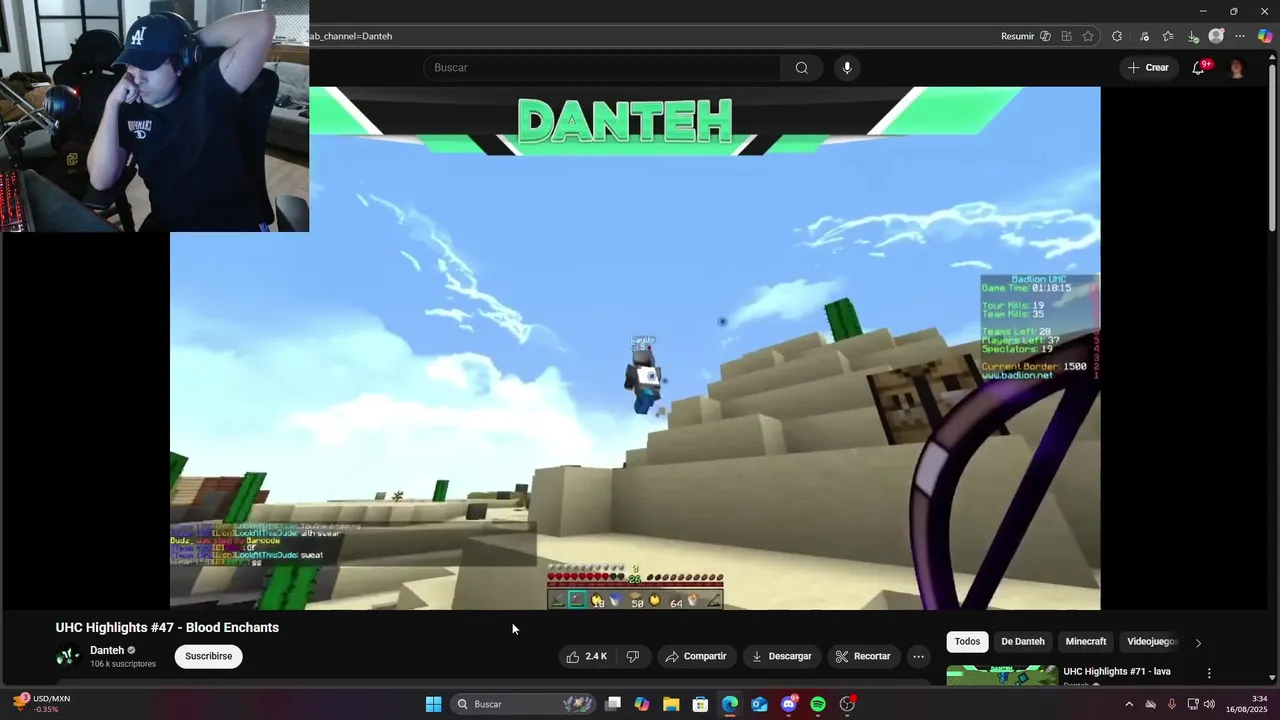Open UHC Highlights #71 - lava video
This screenshot has width=1280, height=720.
(x=1117, y=672)
